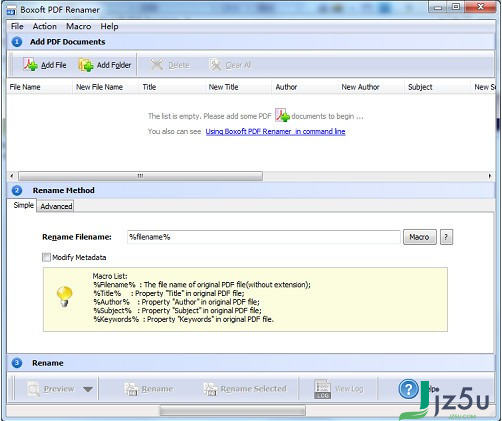Click the Add File toolbar icon

30,65
